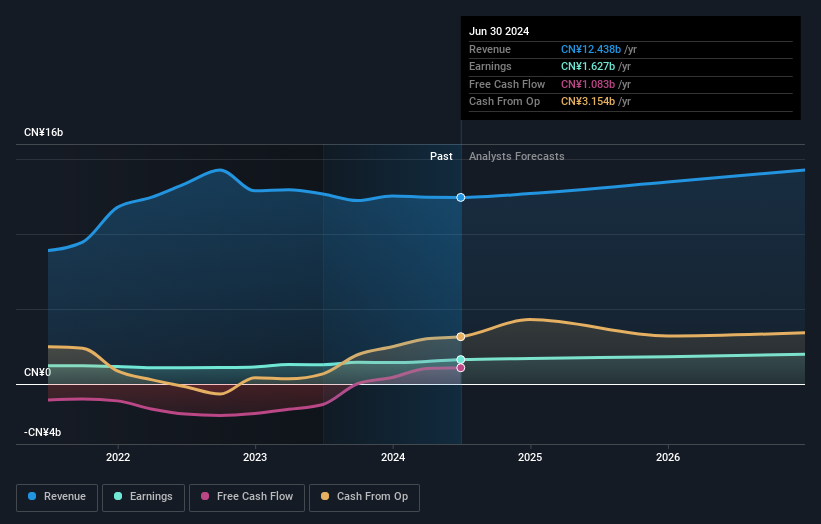Click the pink Free Cash Flow legend dot
821x524 pixels.
205,496
